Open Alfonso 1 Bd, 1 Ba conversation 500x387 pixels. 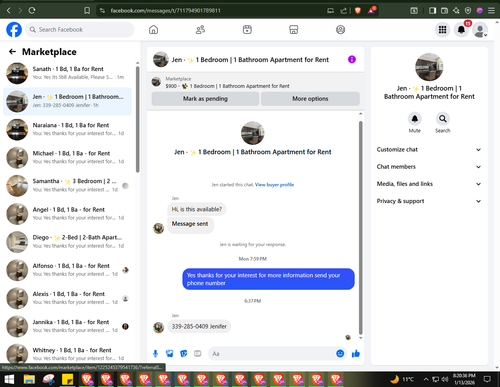coord(67,270)
